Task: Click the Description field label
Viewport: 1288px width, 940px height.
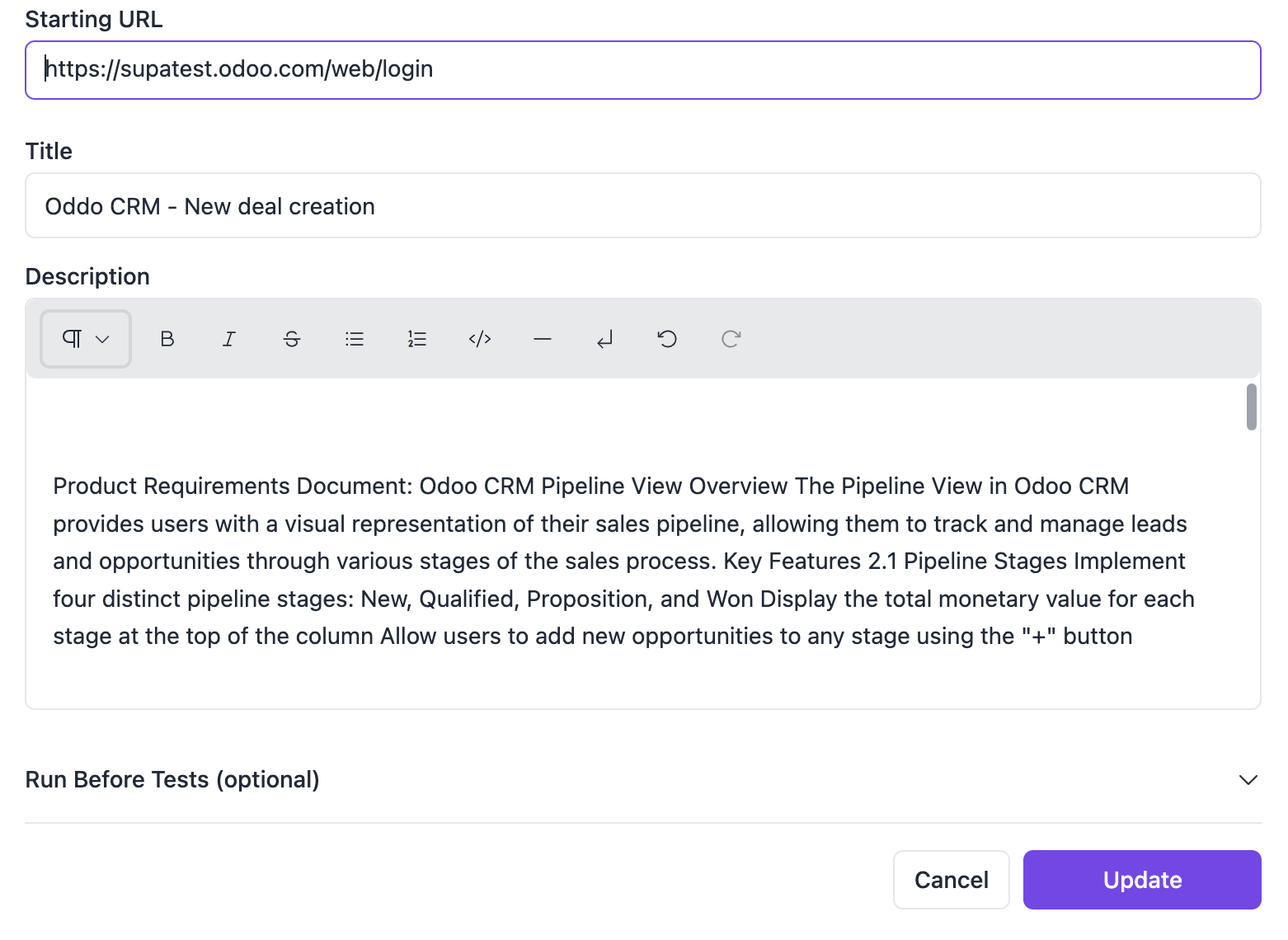Action: point(87,277)
